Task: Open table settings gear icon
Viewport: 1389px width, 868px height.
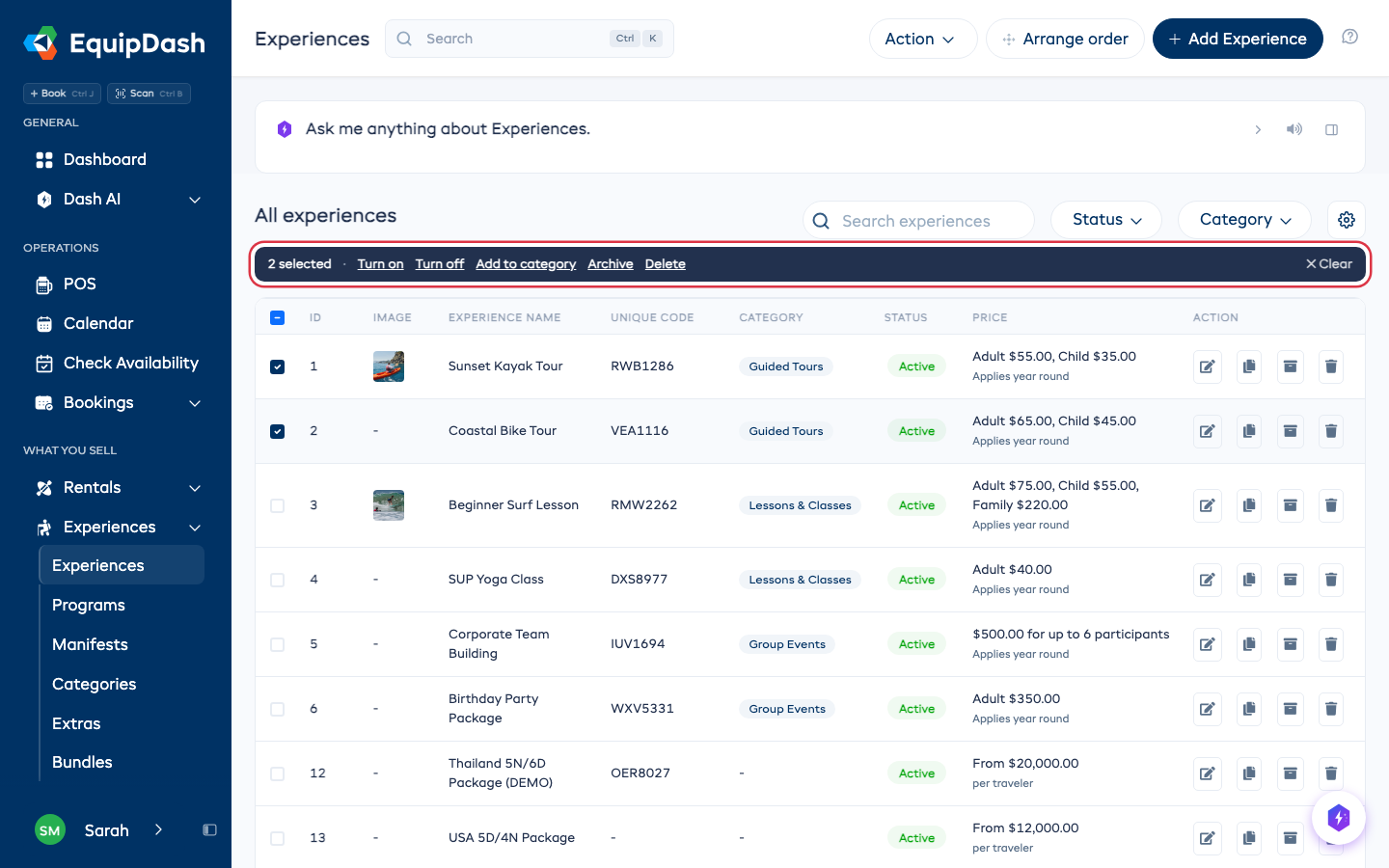Action: [1347, 220]
